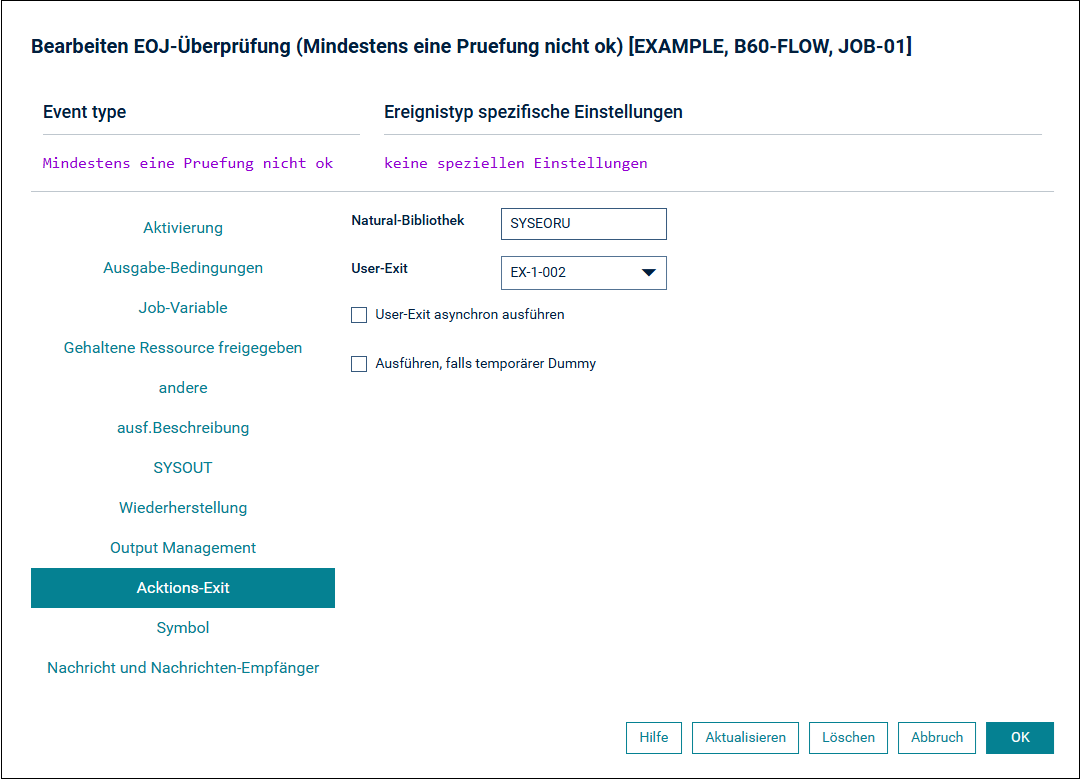
Task: Cancel with the Abbruch button
Action: [x=936, y=738]
